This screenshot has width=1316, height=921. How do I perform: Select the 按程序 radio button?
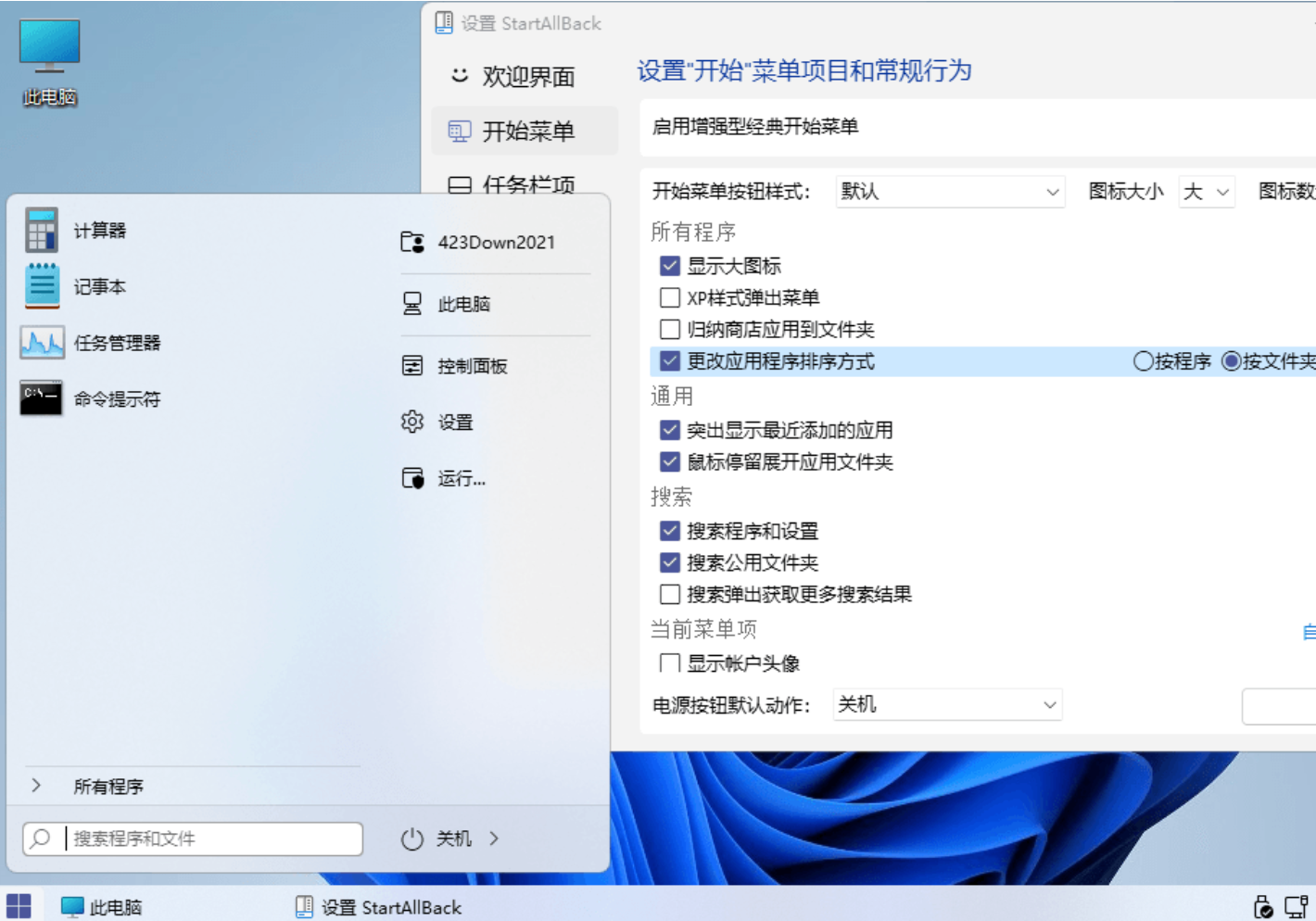(1144, 361)
